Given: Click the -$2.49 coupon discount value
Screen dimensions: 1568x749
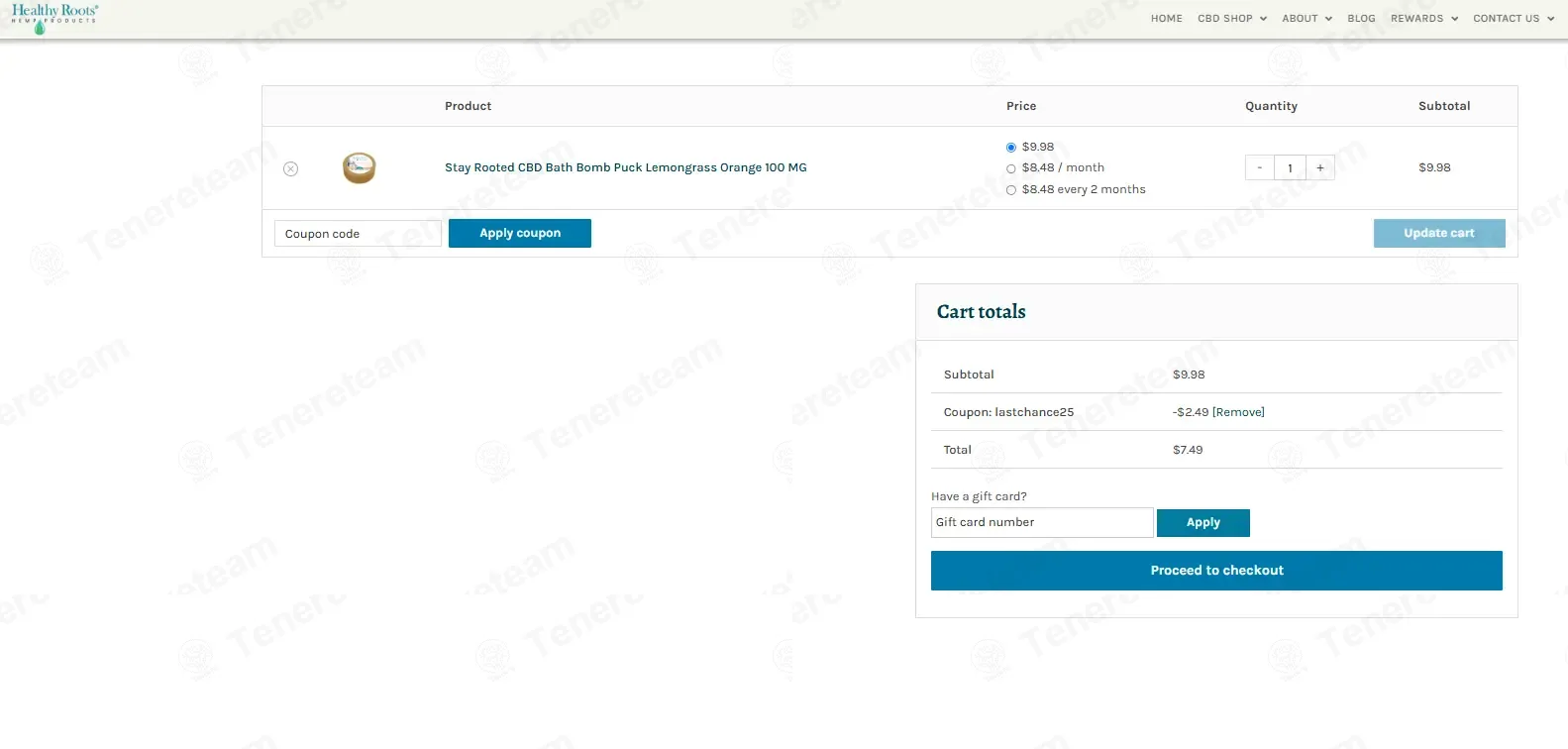Looking at the screenshot, I should (x=1191, y=412).
